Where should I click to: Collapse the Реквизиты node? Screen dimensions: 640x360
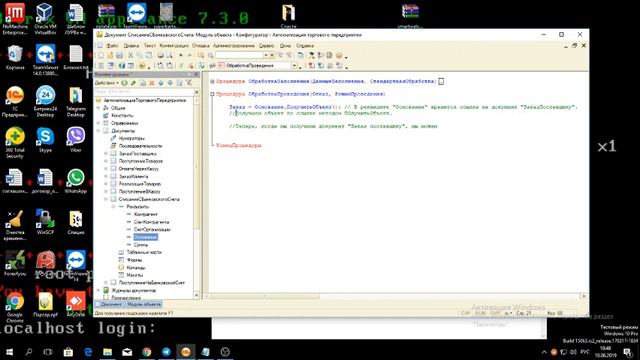[114, 207]
